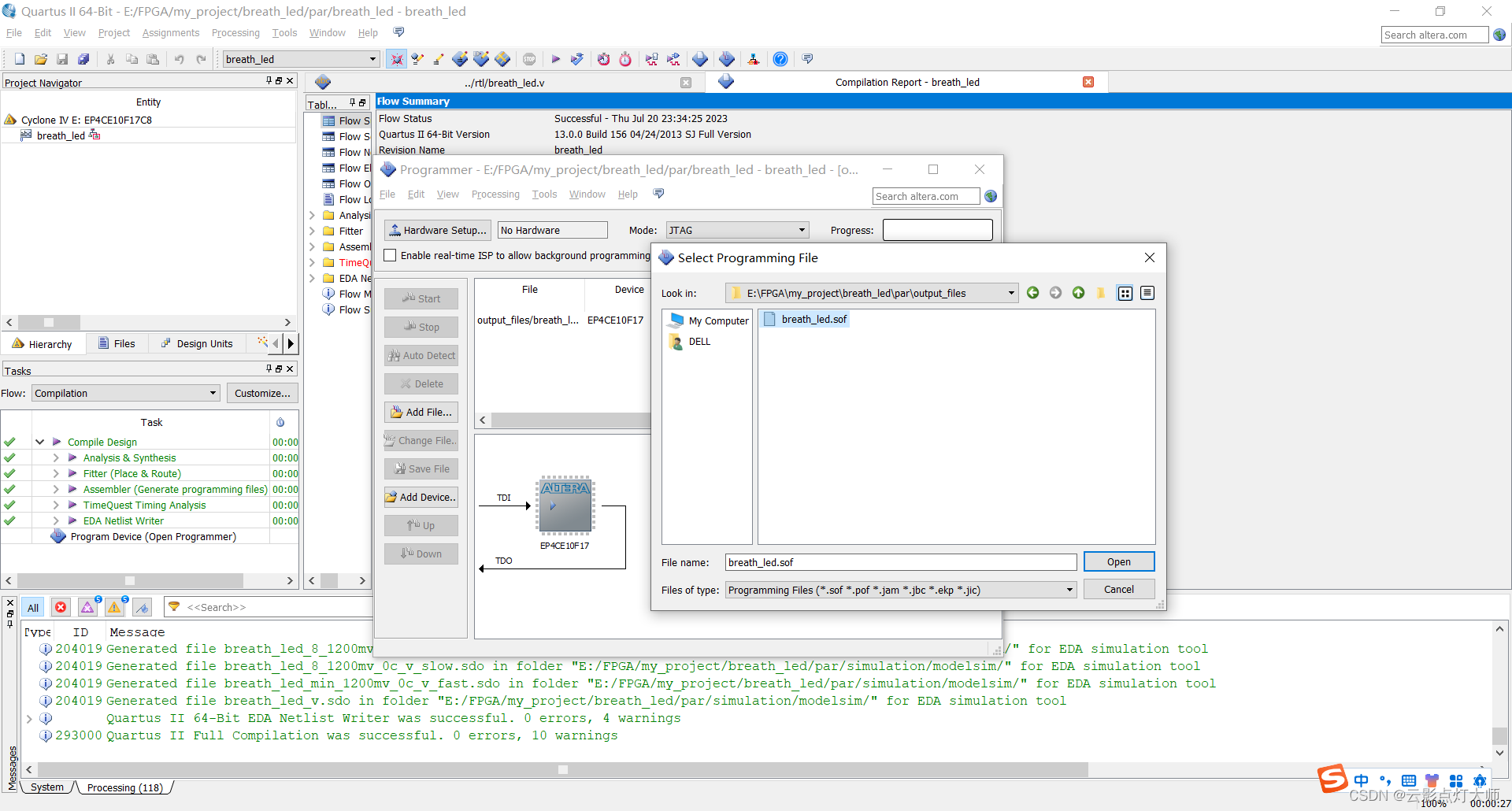
Task: Switch file dialog to list view
Action: click(1125, 293)
